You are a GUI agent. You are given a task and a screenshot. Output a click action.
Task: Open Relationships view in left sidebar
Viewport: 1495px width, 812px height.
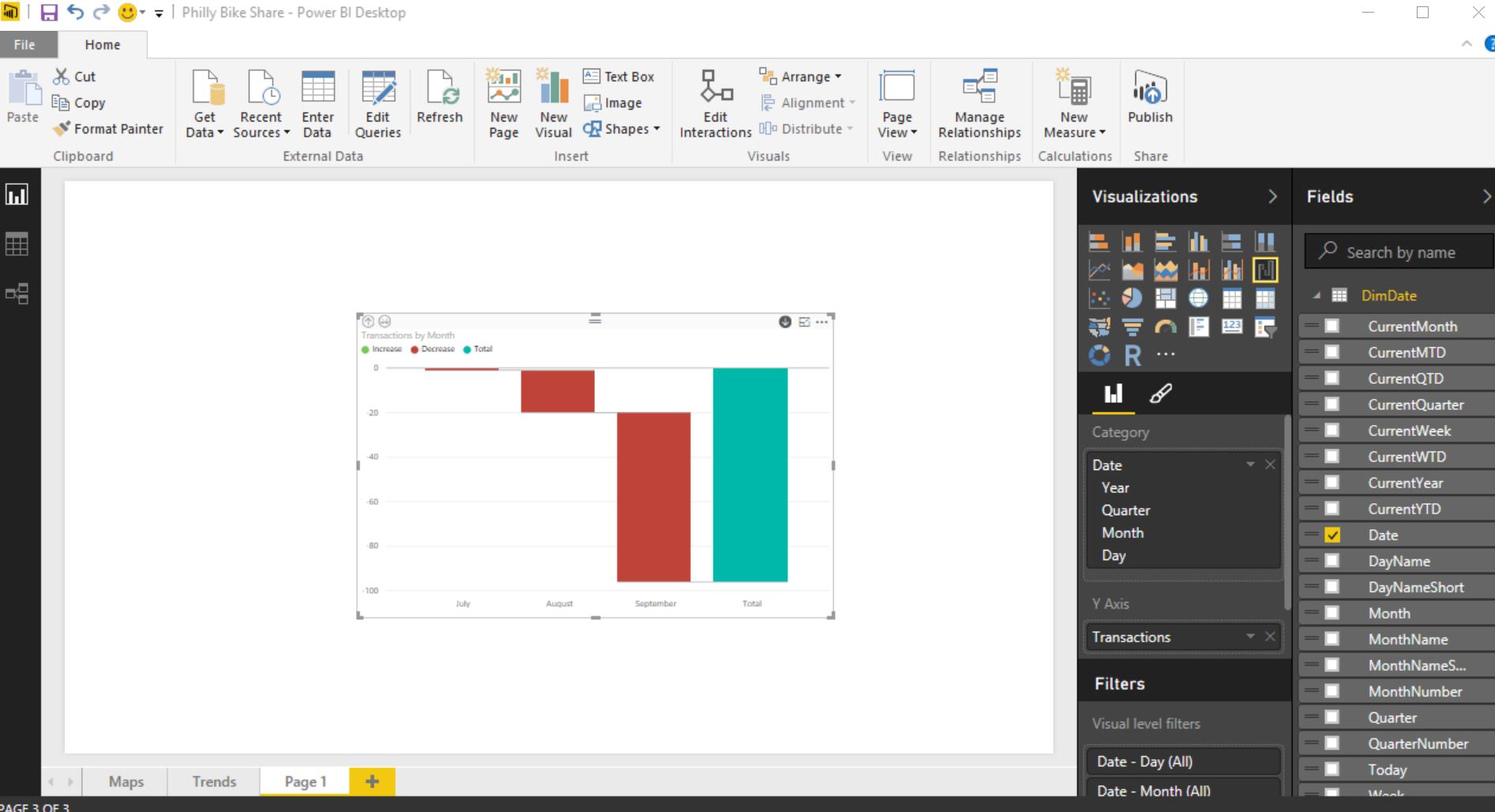coord(17,294)
